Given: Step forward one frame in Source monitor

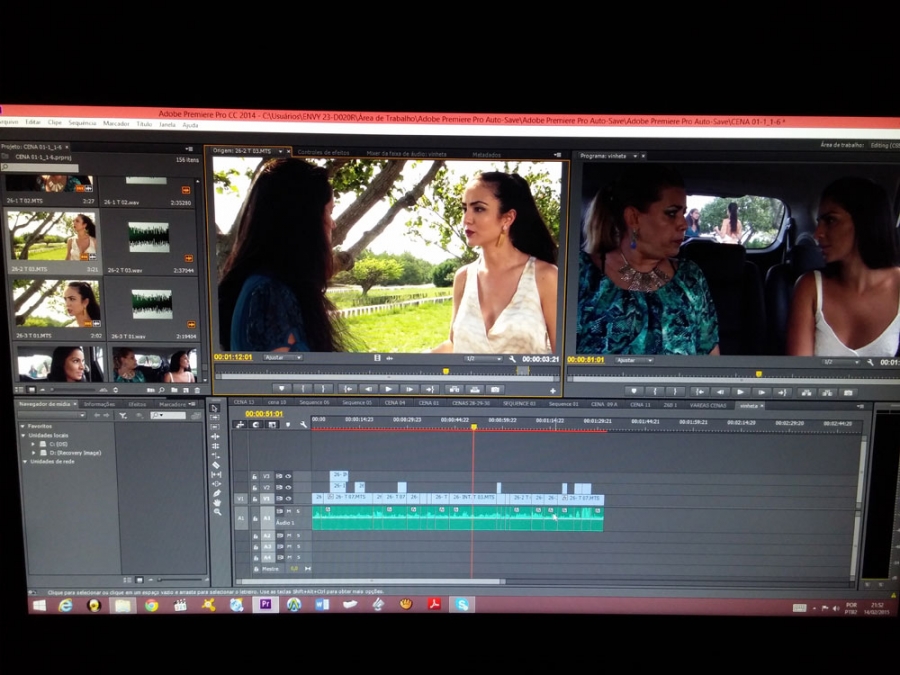Looking at the screenshot, I should (x=410, y=389).
